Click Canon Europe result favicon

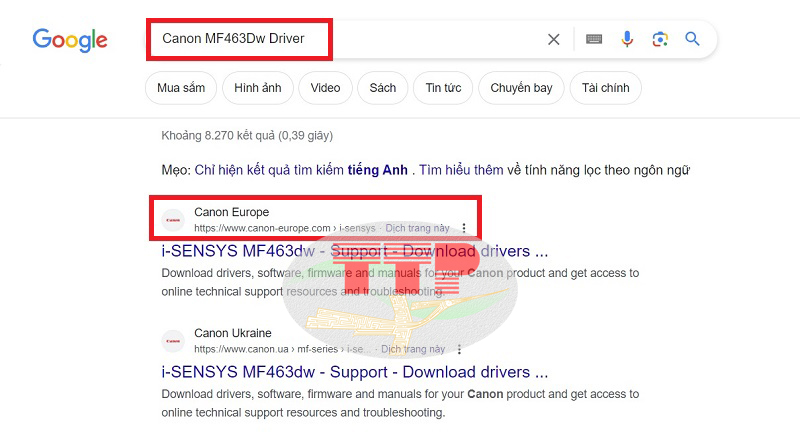click(x=173, y=220)
